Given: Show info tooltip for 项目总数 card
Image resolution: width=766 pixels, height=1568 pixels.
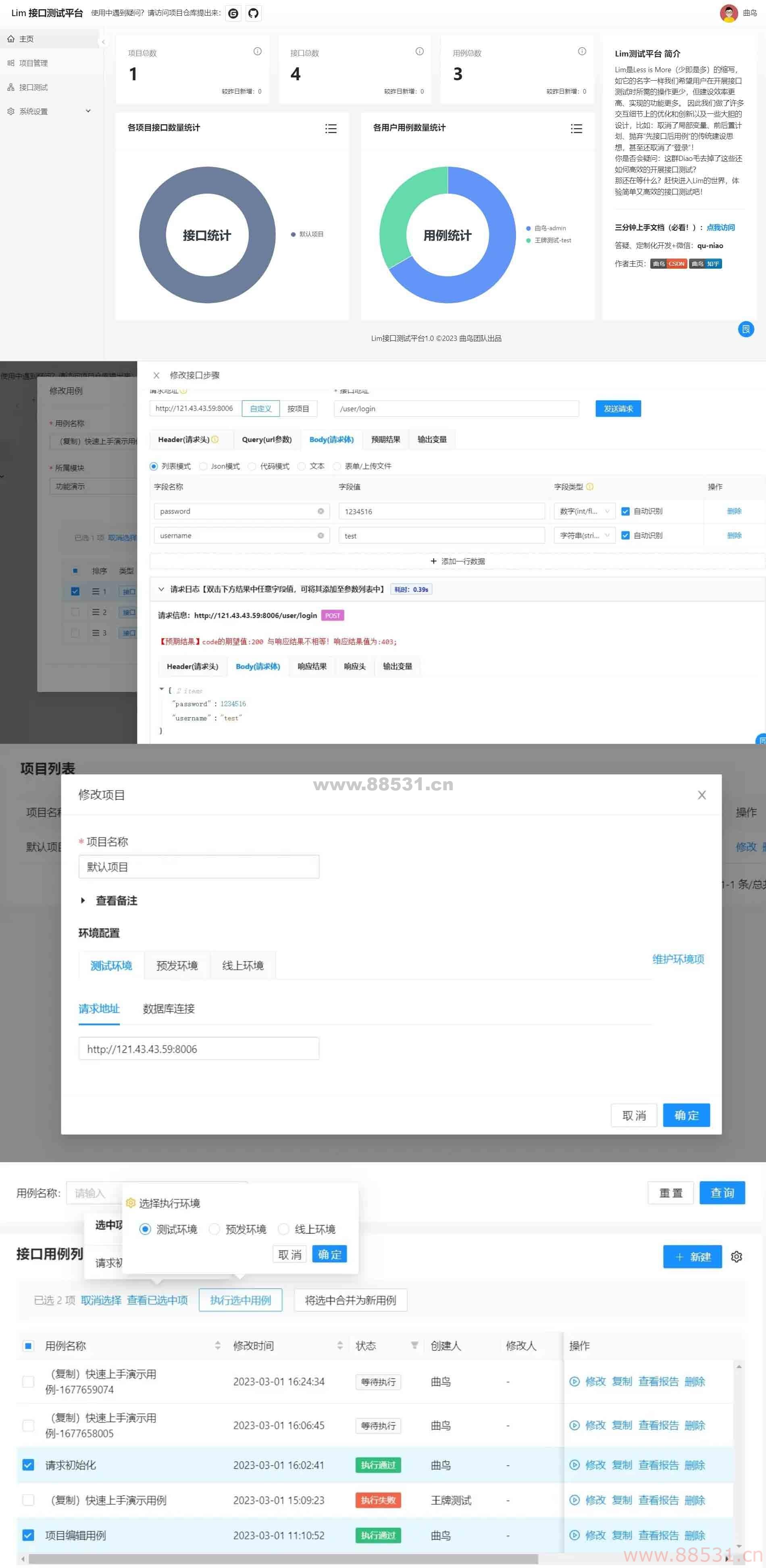Looking at the screenshot, I should (x=257, y=52).
